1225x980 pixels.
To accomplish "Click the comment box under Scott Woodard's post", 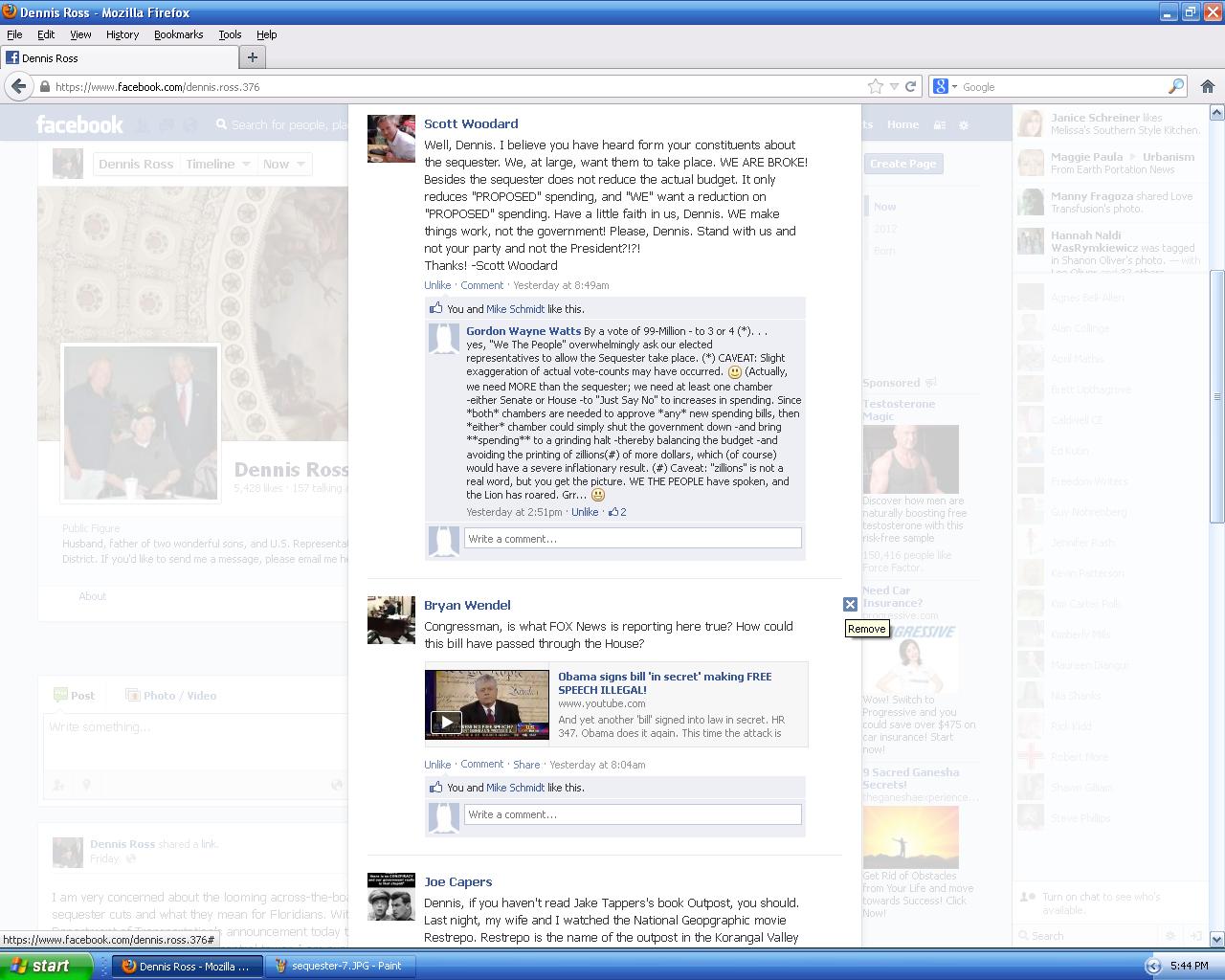I will (x=633, y=539).
